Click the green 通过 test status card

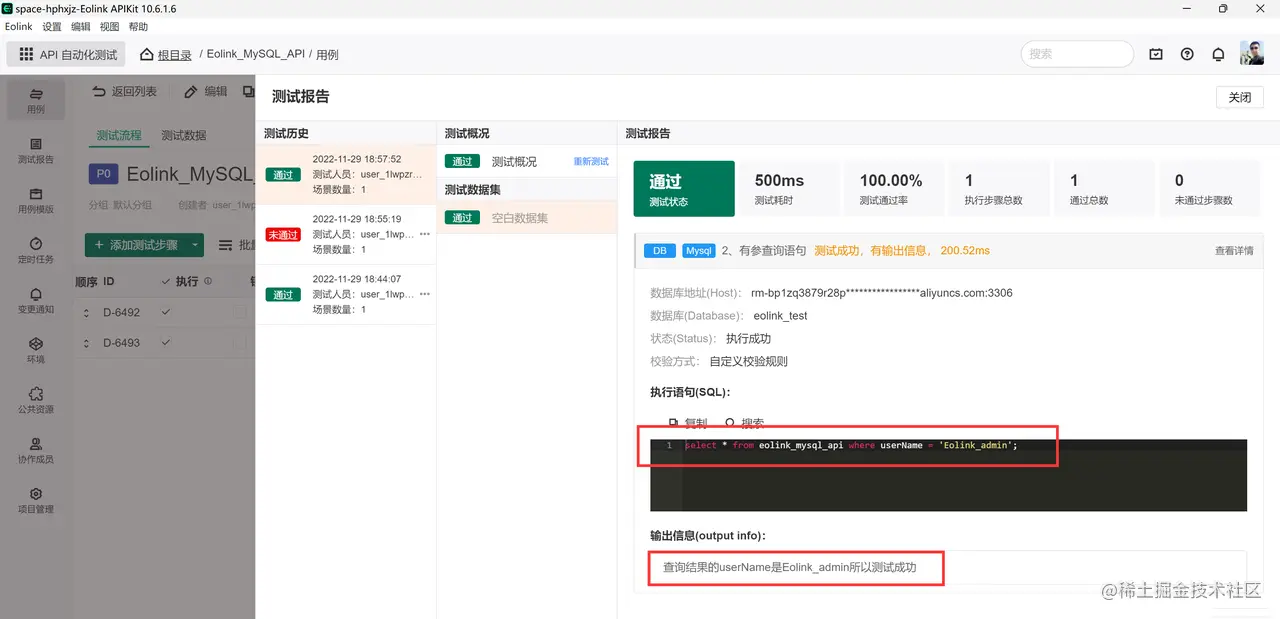684,188
